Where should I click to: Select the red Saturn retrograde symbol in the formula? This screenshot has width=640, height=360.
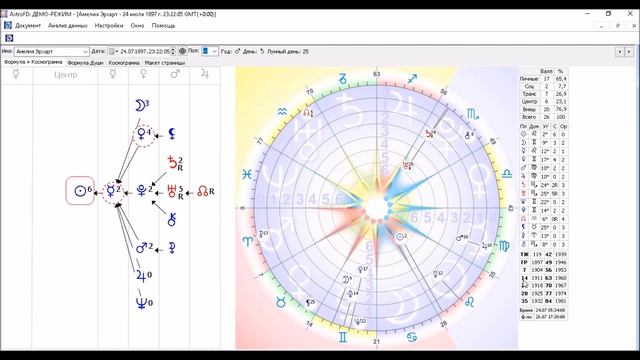pyautogui.click(x=173, y=163)
